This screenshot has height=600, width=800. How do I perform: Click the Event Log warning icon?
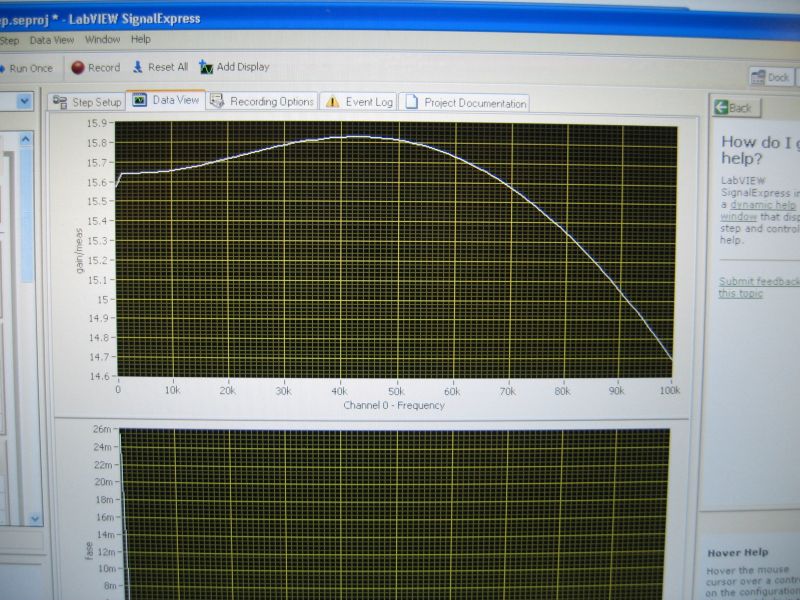(x=331, y=102)
